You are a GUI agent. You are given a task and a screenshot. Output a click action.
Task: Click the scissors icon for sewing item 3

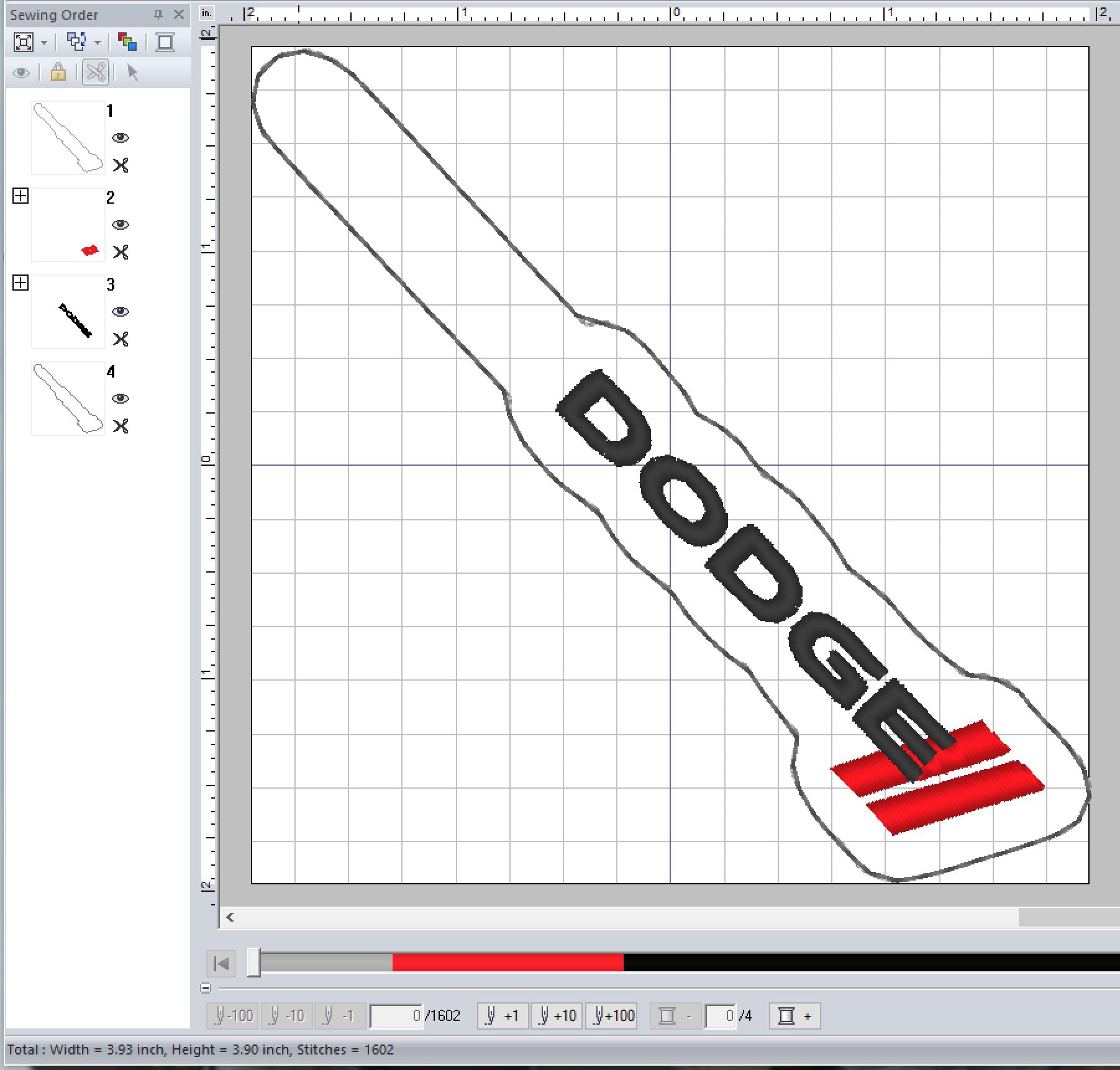pos(121,339)
